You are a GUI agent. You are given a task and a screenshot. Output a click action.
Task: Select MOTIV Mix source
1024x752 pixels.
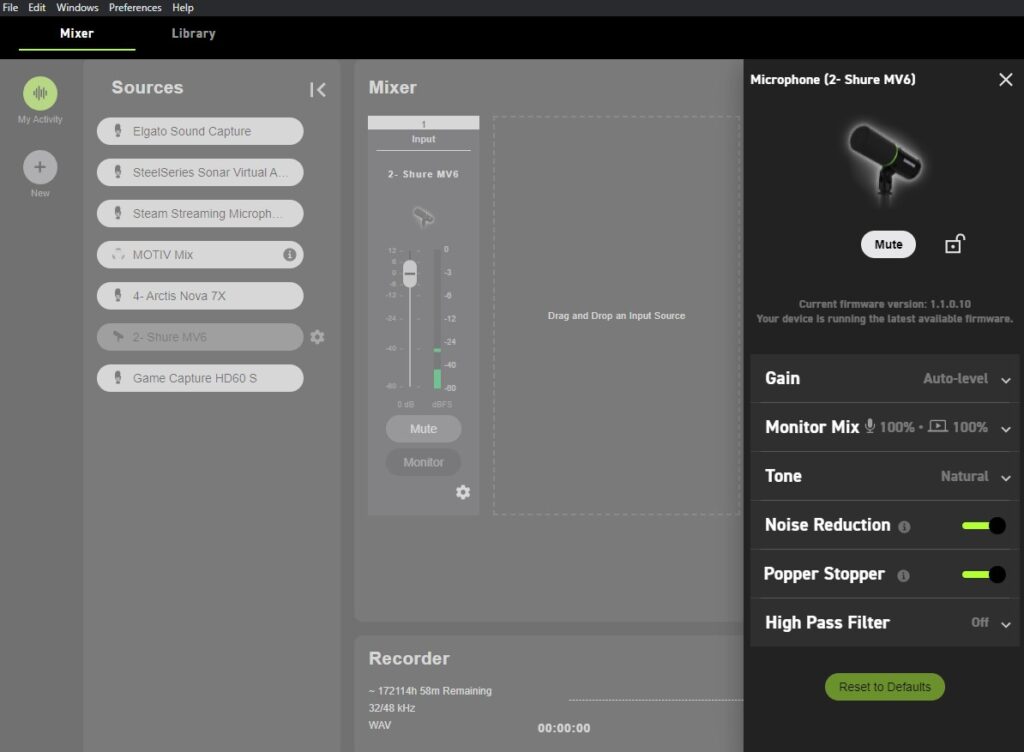200,255
